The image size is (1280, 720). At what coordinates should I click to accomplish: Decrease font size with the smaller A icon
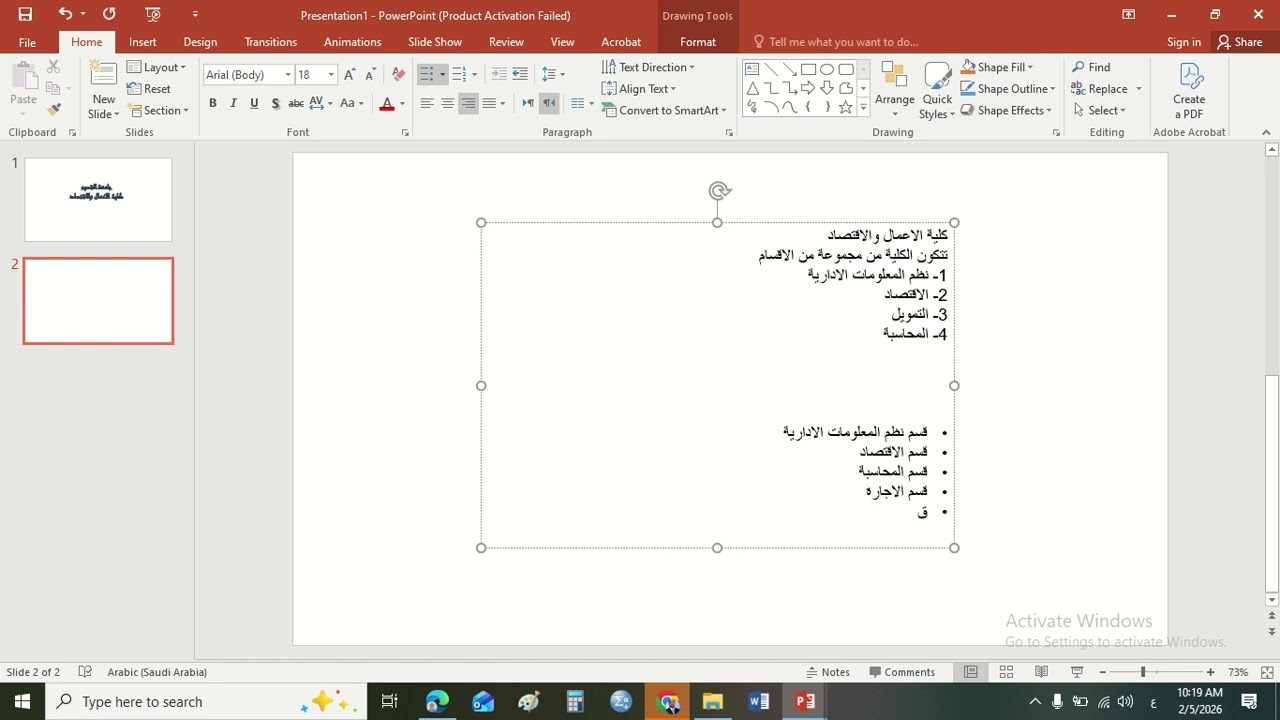pyautogui.click(x=369, y=75)
